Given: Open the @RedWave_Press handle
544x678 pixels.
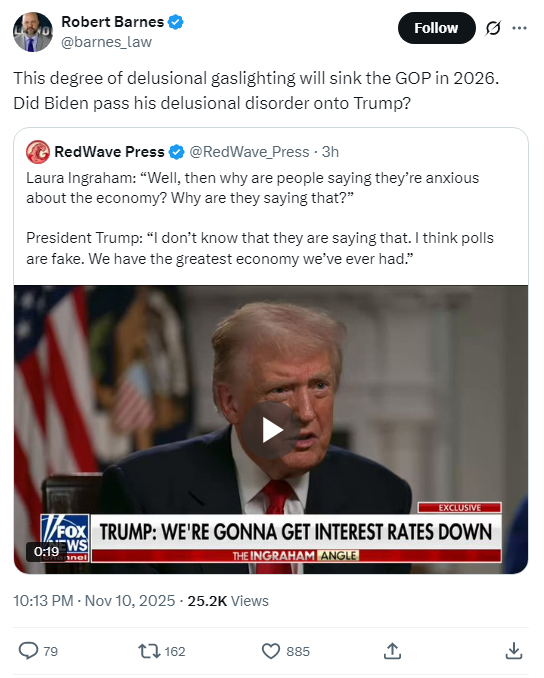Looking at the screenshot, I should coord(250,152).
